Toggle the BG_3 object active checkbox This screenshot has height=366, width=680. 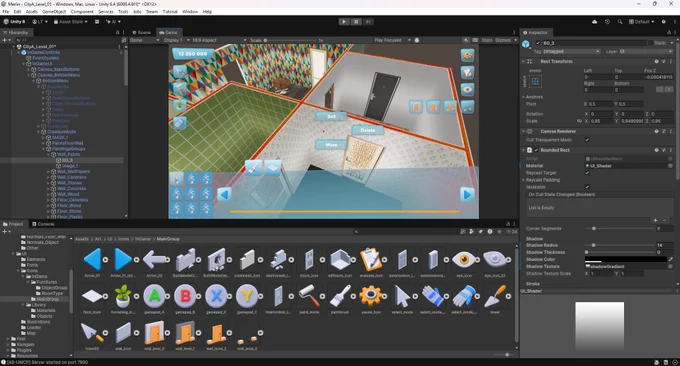[x=538, y=43]
